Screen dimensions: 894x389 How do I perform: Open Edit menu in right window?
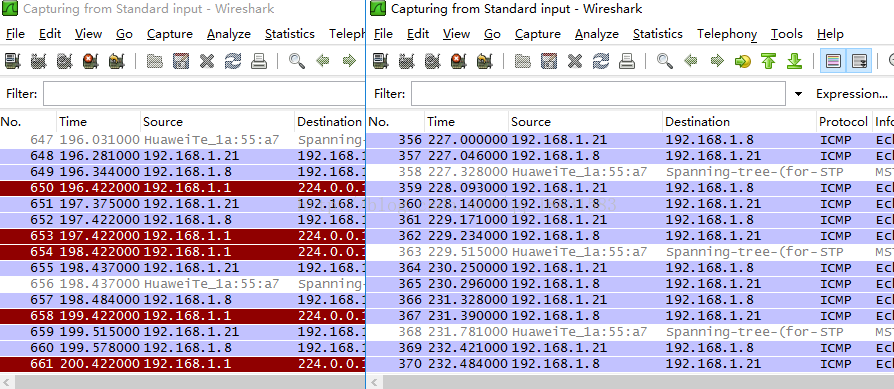coord(418,34)
